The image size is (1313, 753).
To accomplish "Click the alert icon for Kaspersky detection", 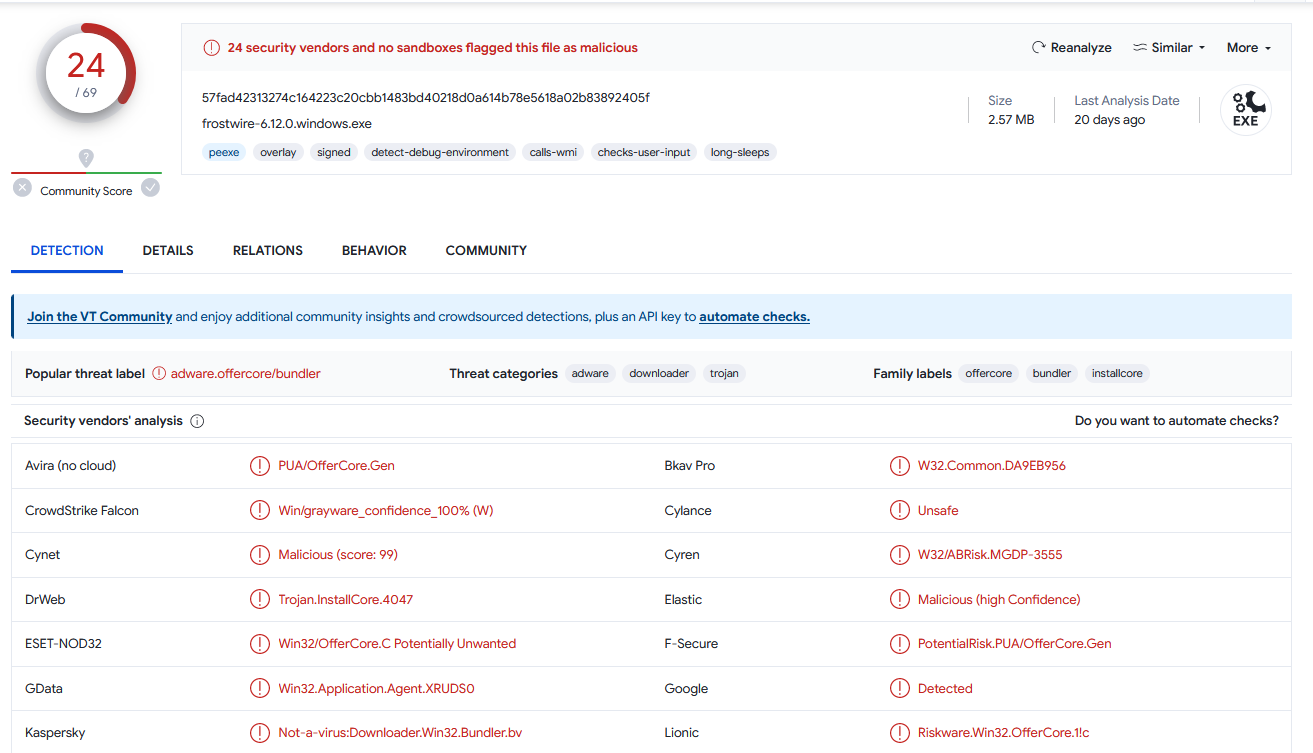I will tap(260, 733).
